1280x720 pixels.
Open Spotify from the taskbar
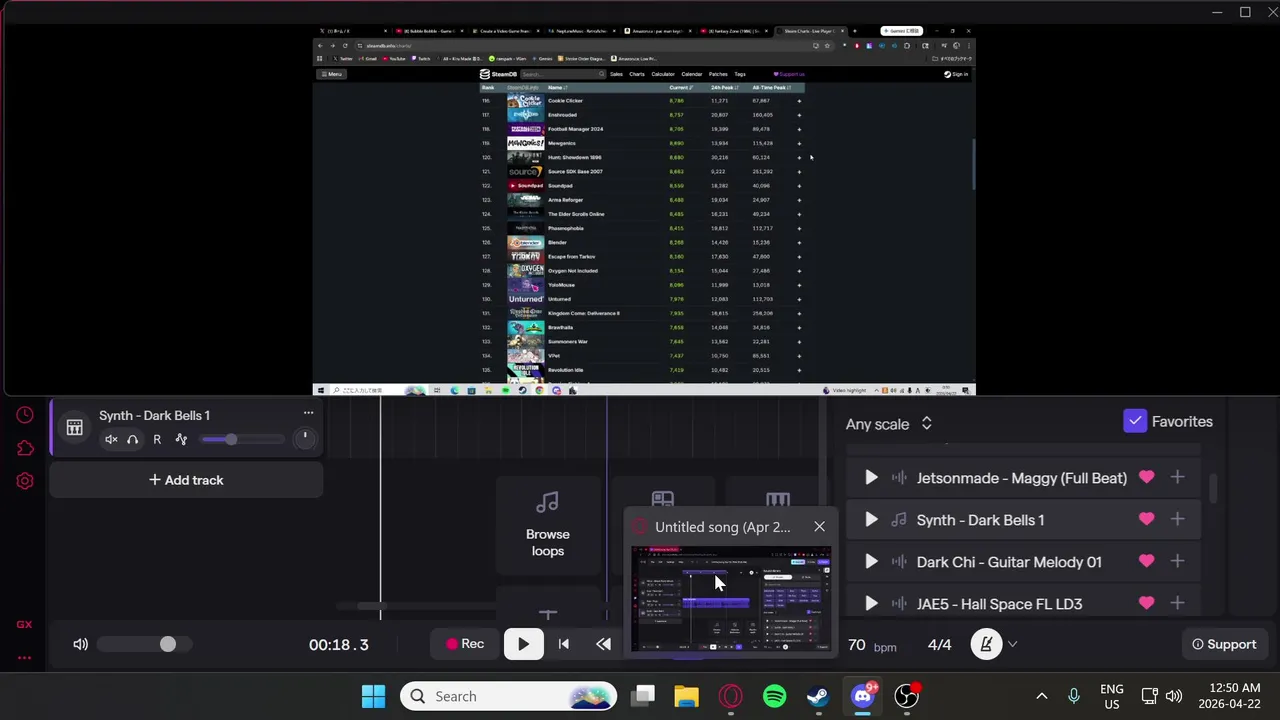point(774,696)
